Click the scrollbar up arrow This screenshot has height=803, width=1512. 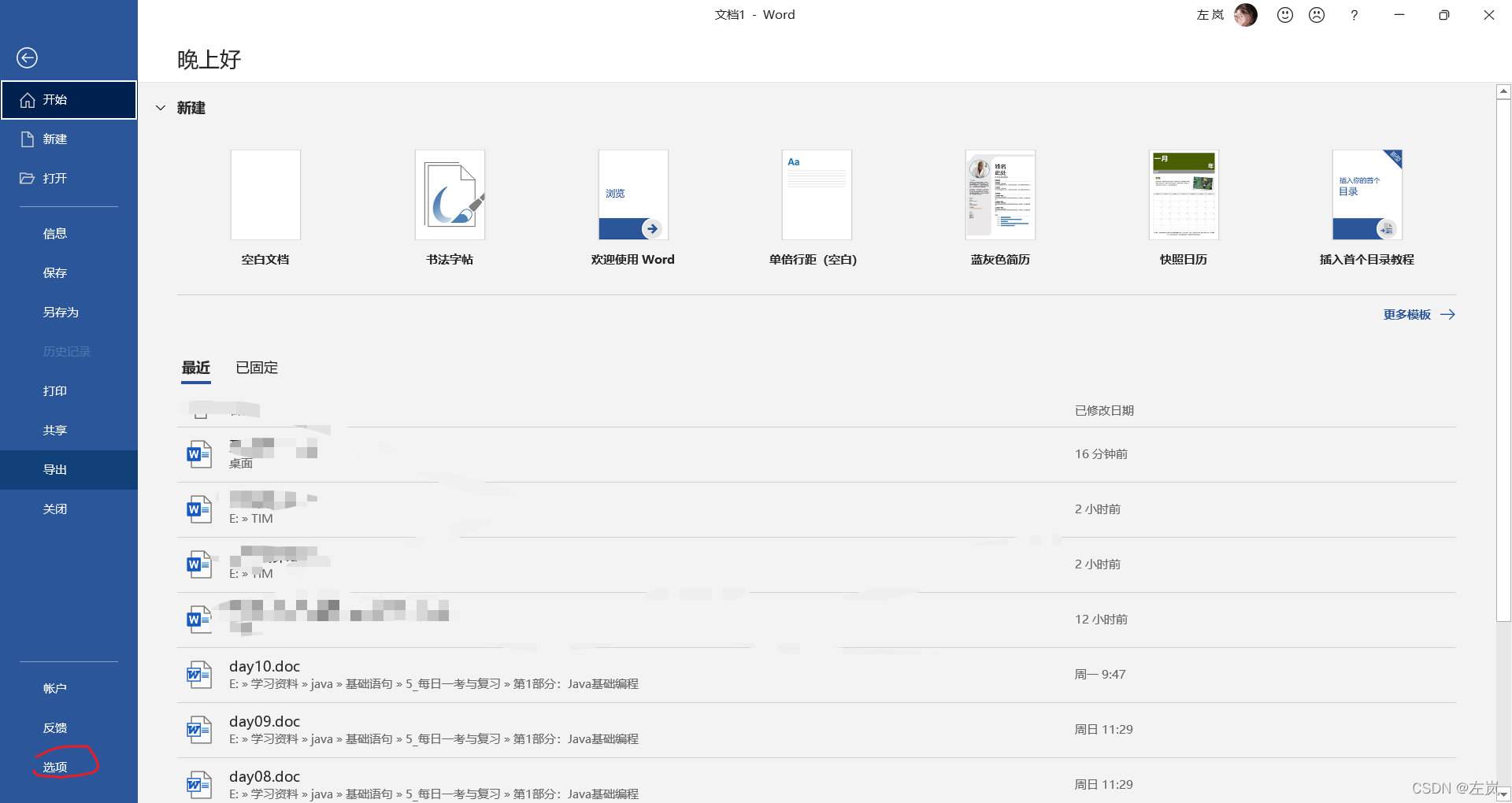1503,92
